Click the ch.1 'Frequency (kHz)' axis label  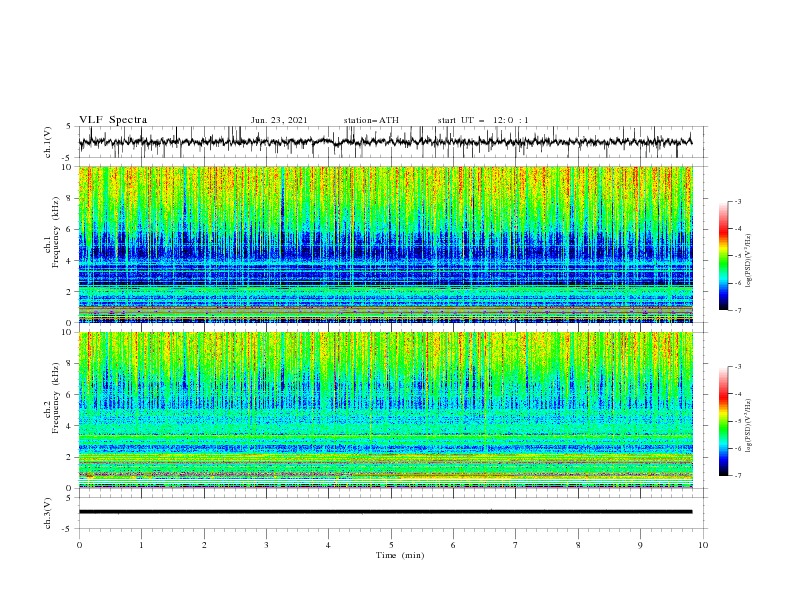[56, 233]
